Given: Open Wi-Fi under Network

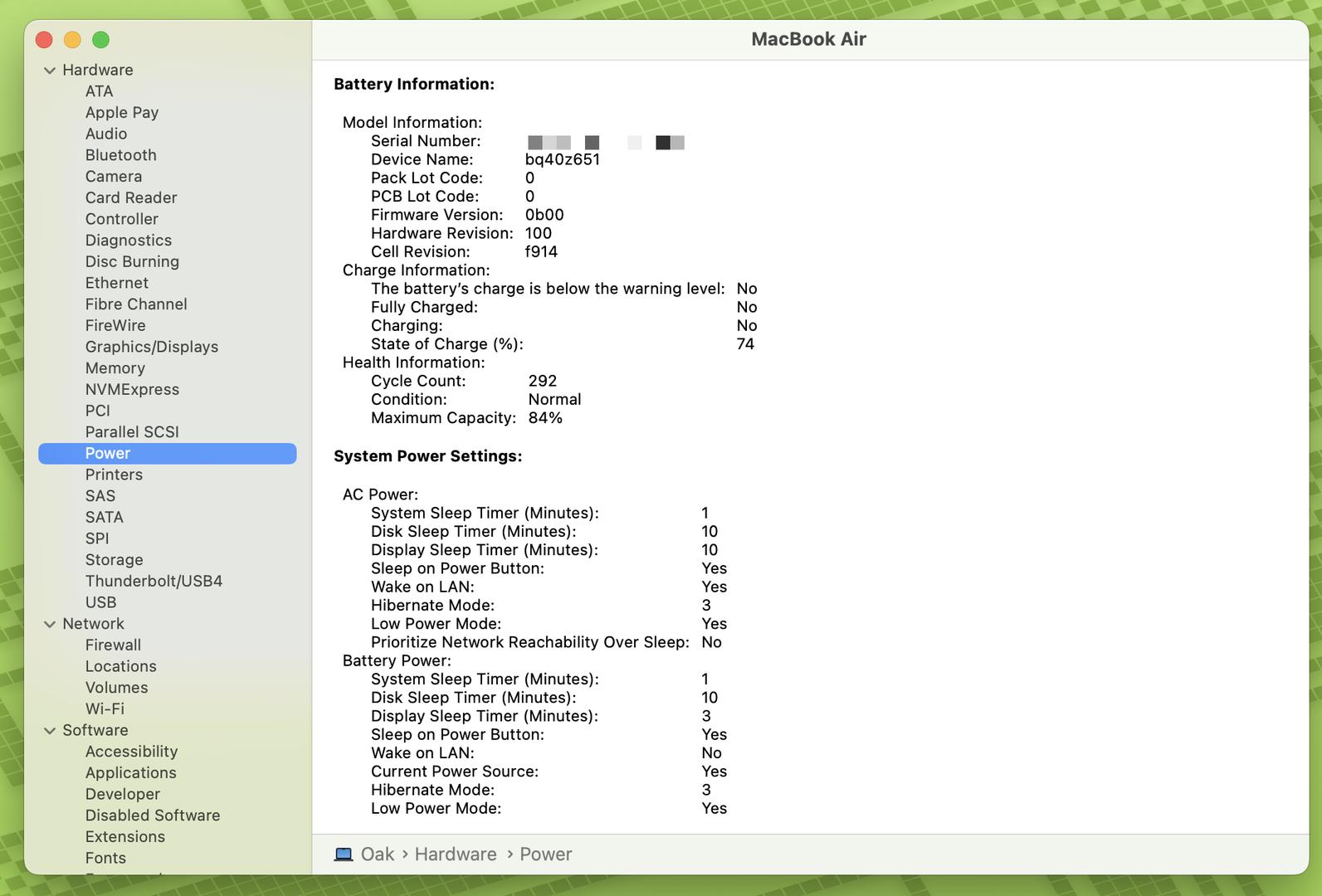Looking at the screenshot, I should coord(105,709).
